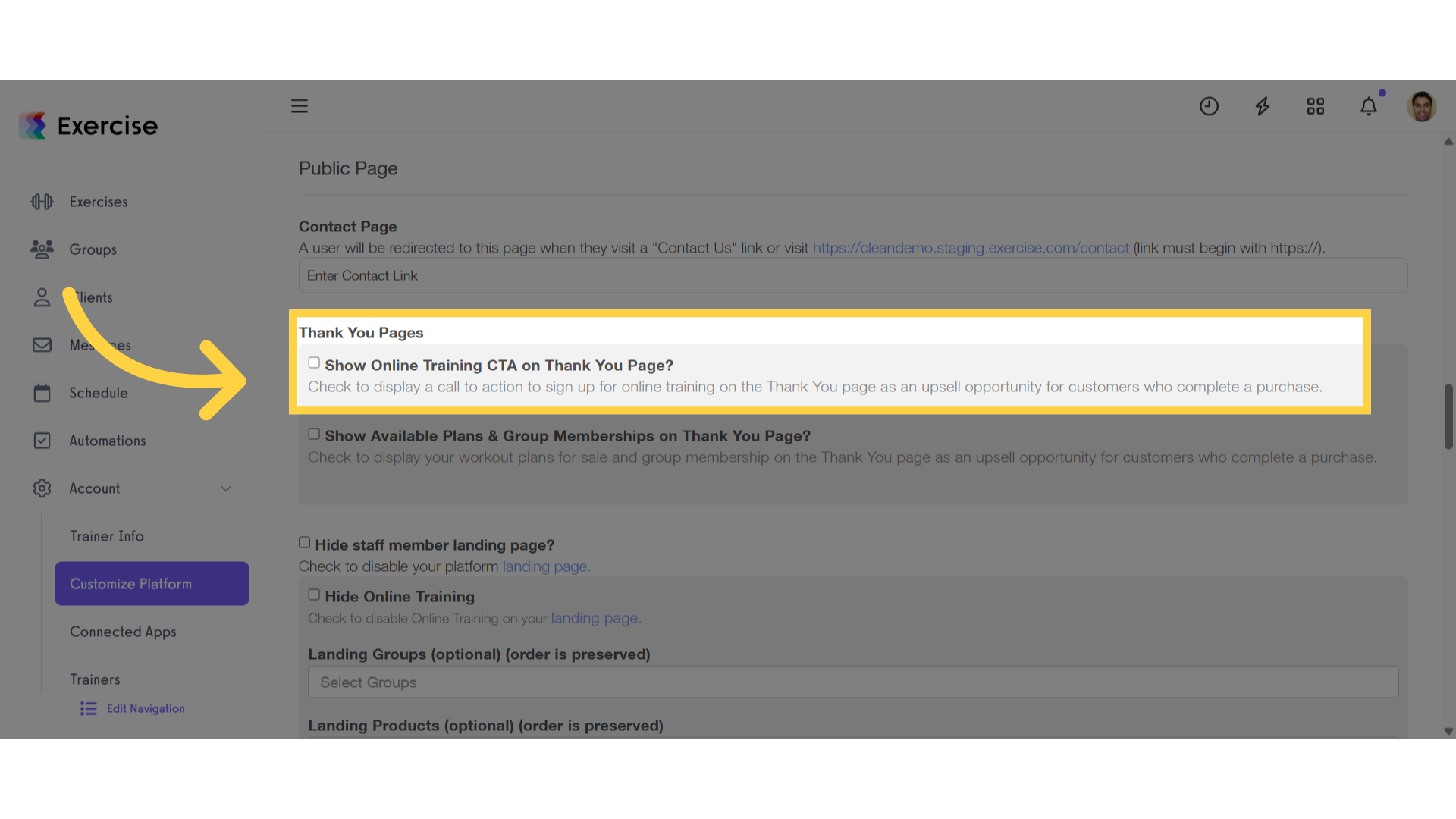The height and width of the screenshot is (819, 1456).
Task: Click the Groups people icon
Action: [x=42, y=249]
